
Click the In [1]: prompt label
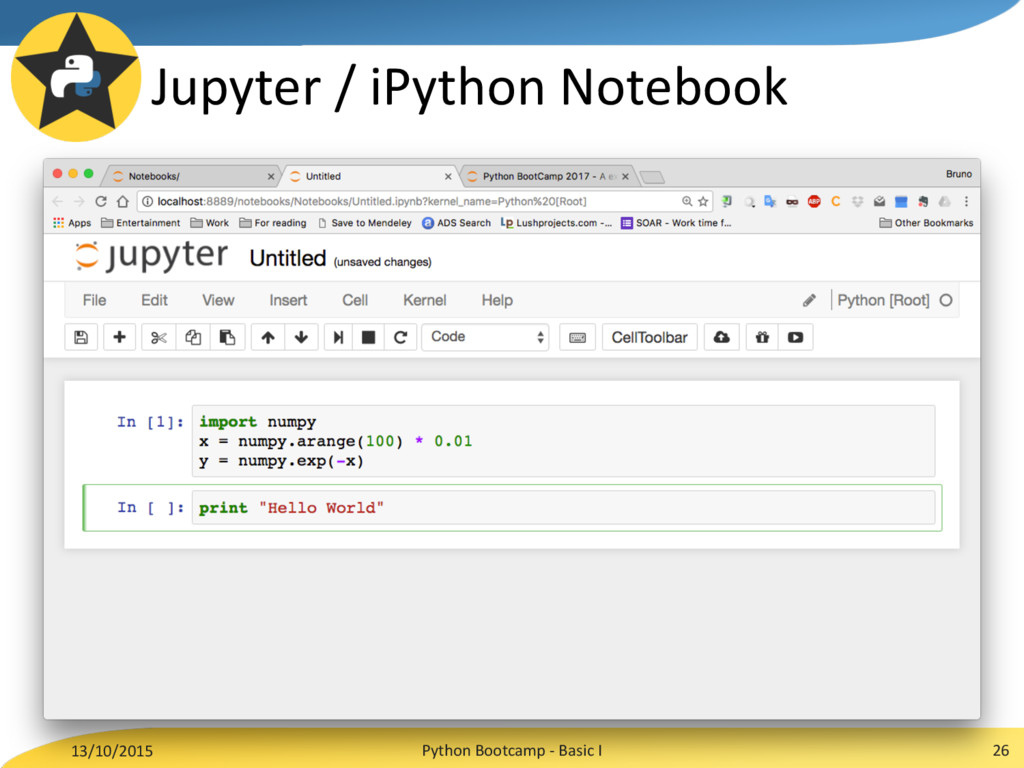click(150, 422)
